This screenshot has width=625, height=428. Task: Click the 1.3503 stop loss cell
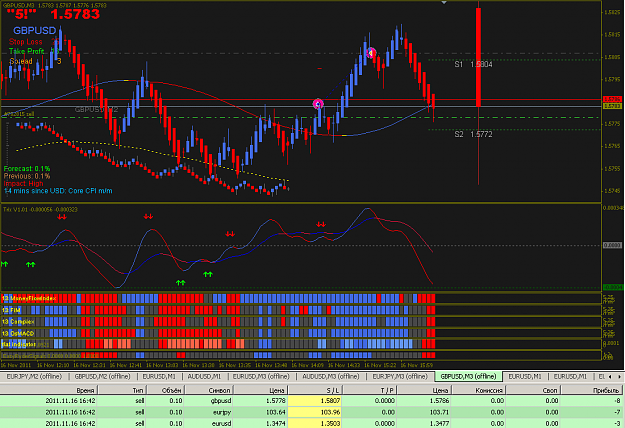click(x=314, y=423)
